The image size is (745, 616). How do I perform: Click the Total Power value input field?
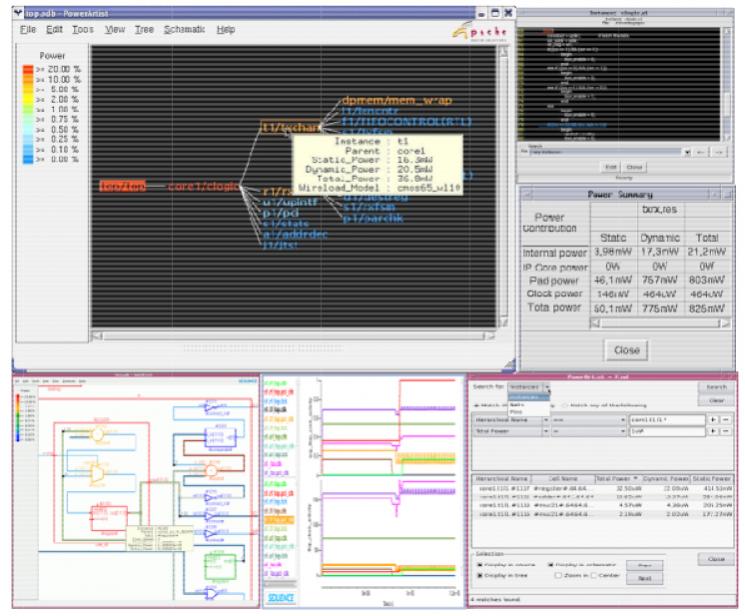pos(667,431)
